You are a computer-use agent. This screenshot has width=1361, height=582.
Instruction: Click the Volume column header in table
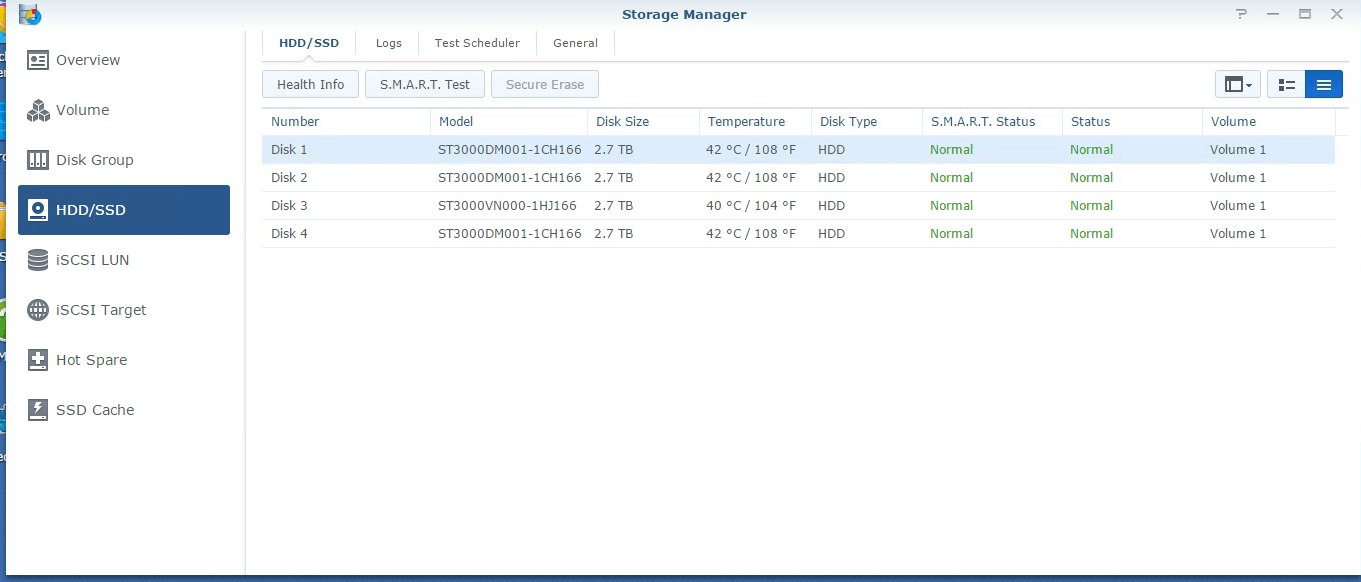[1269, 122]
